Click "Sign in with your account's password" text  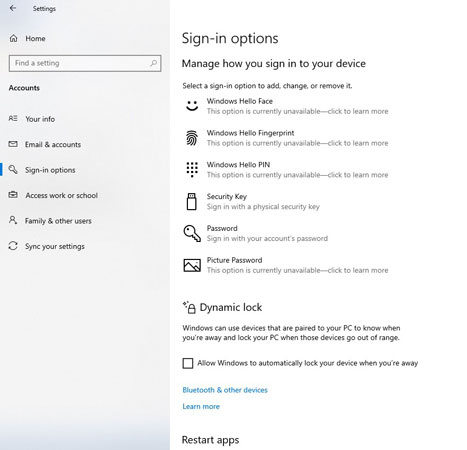[x=267, y=238]
